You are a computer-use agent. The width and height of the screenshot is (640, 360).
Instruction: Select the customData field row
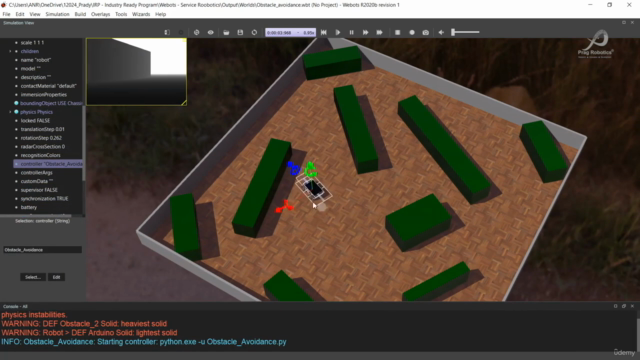36,181
